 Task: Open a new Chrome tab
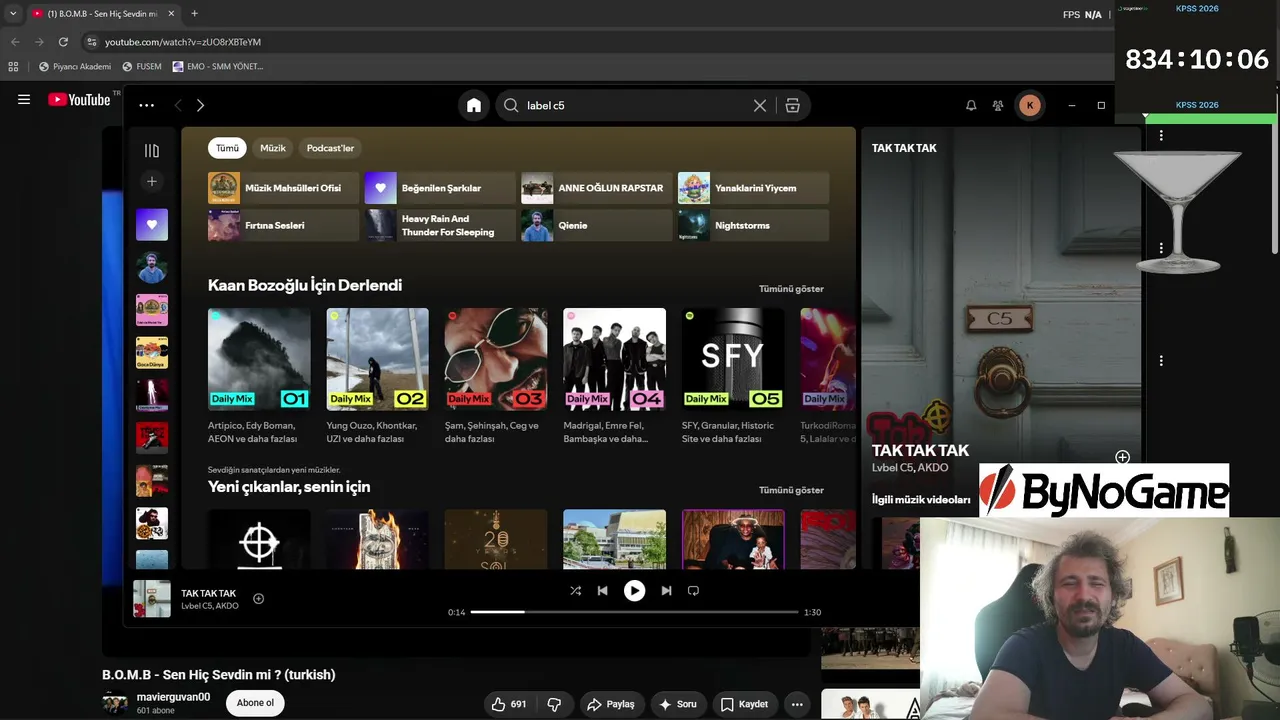point(194,14)
